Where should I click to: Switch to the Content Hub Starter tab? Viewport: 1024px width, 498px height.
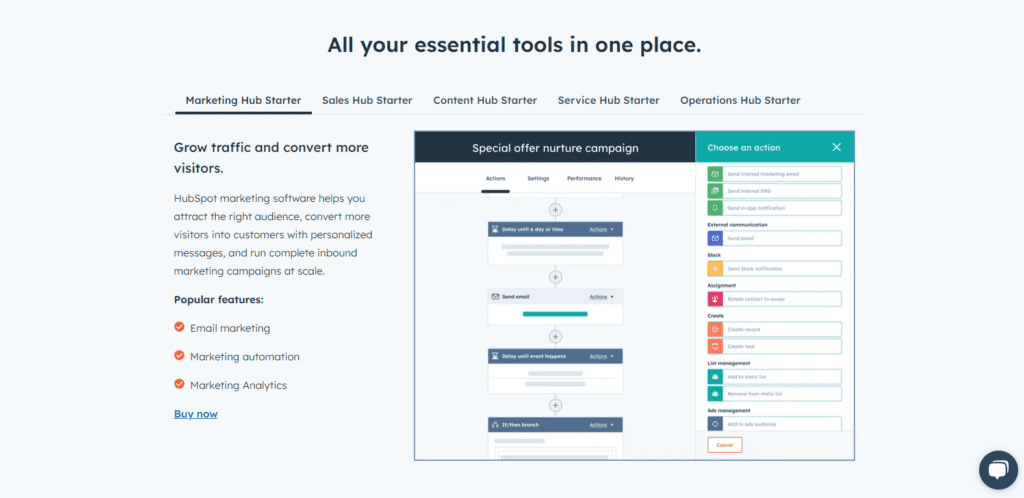tap(485, 101)
